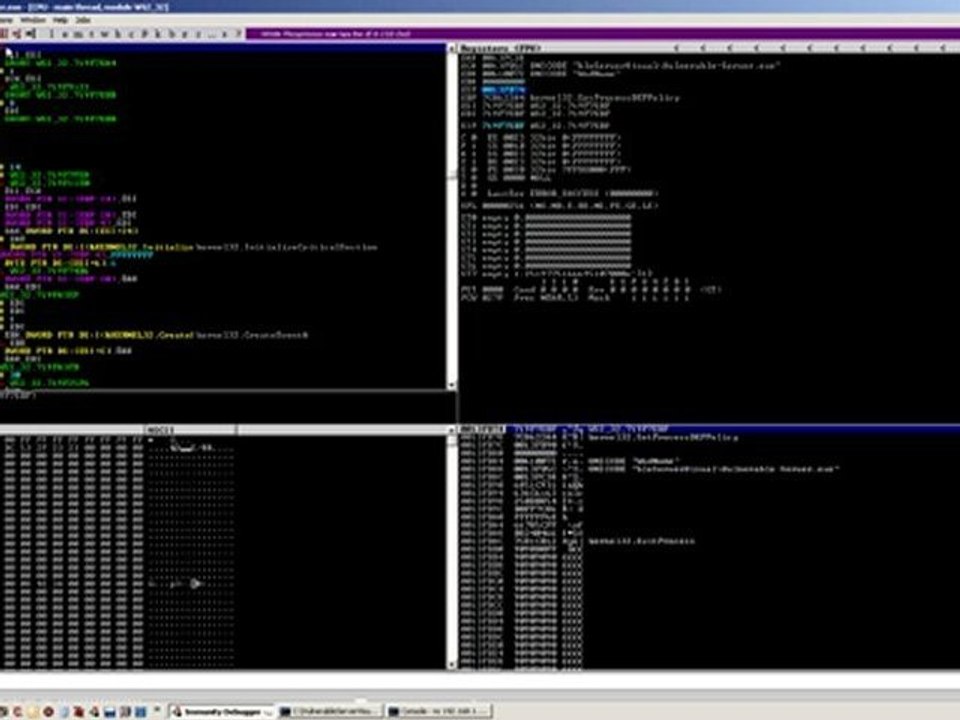Click the ASCII column header in dump pane
Viewport: 960px width, 720px height.
point(190,430)
